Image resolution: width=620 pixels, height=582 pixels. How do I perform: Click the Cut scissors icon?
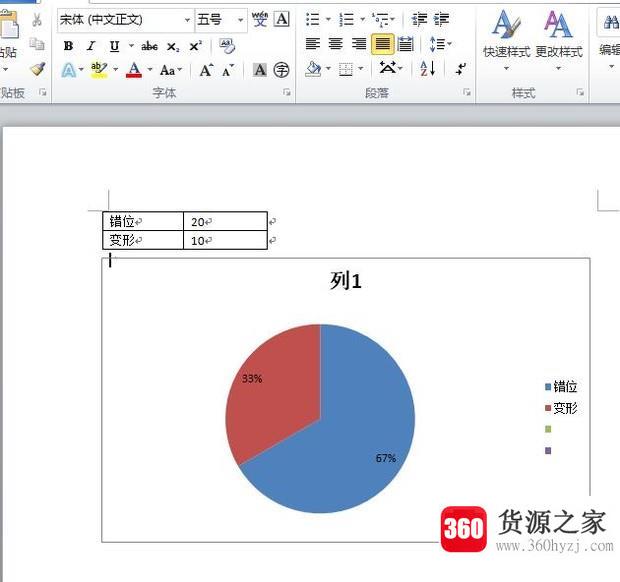37,19
